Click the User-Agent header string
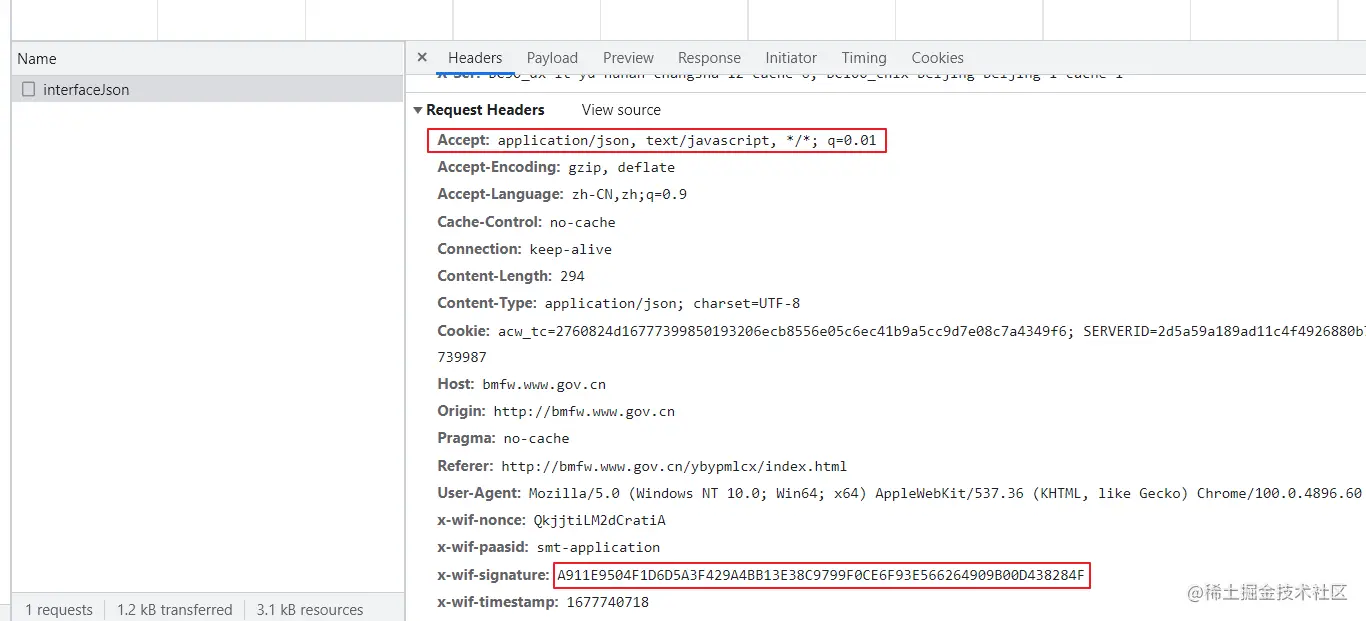 tap(946, 493)
